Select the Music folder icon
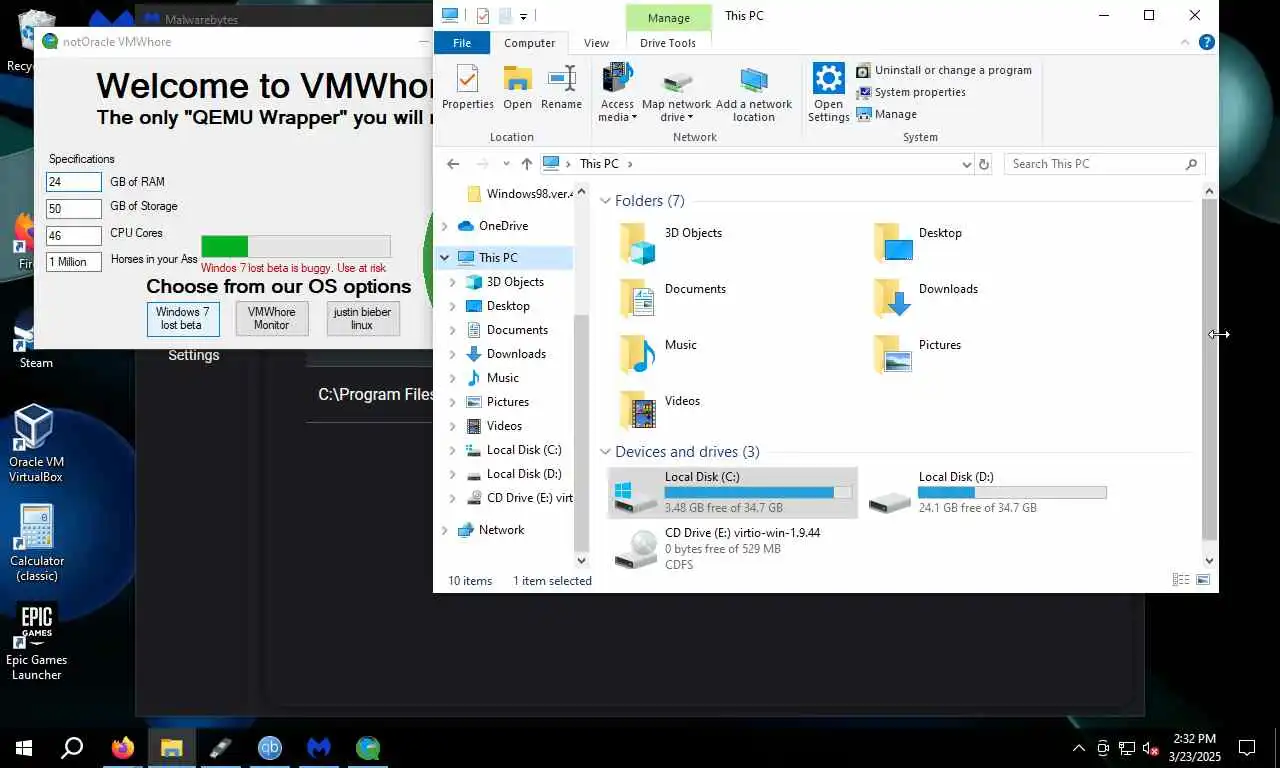This screenshot has width=1280, height=768. point(636,355)
